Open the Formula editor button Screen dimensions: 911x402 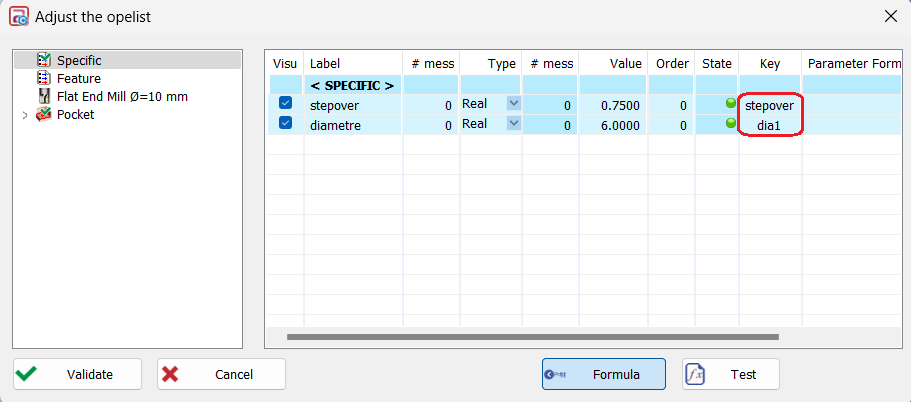click(x=604, y=375)
